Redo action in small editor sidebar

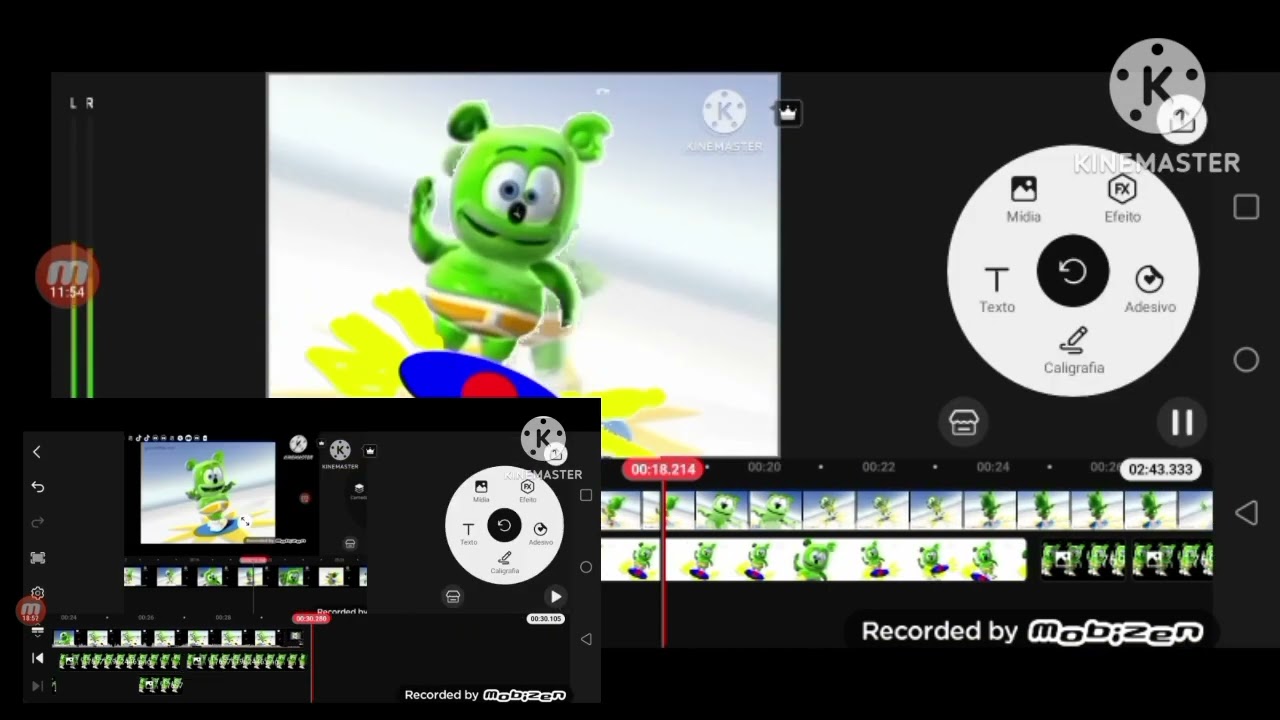coord(37,522)
